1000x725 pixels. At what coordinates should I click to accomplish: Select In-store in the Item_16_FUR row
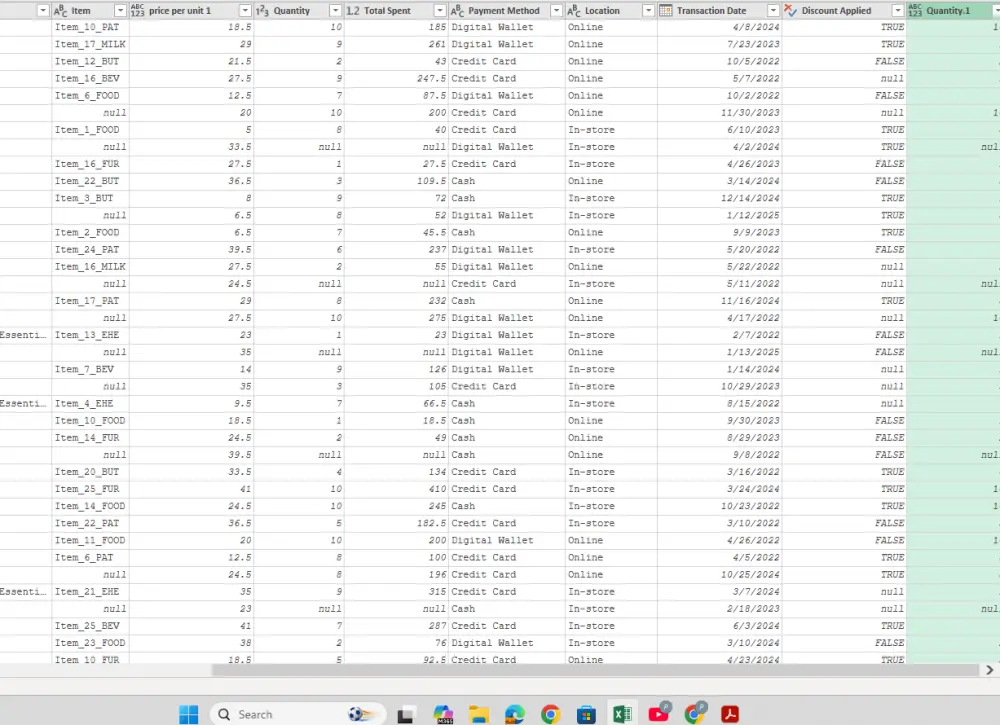click(x=611, y=164)
